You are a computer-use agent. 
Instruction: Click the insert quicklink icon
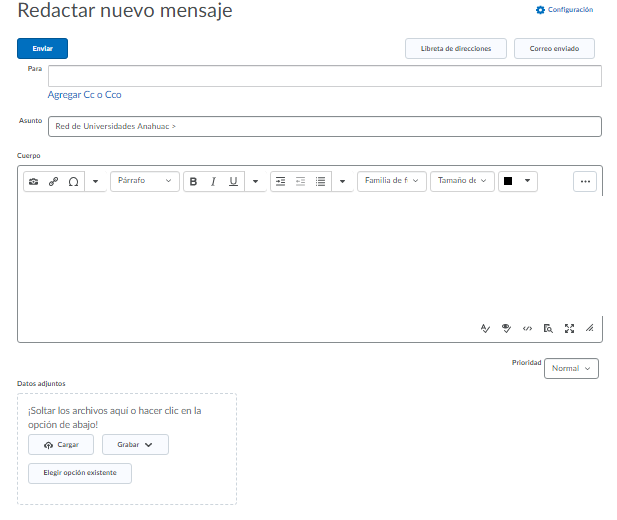pyautogui.click(x=54, y=181)
